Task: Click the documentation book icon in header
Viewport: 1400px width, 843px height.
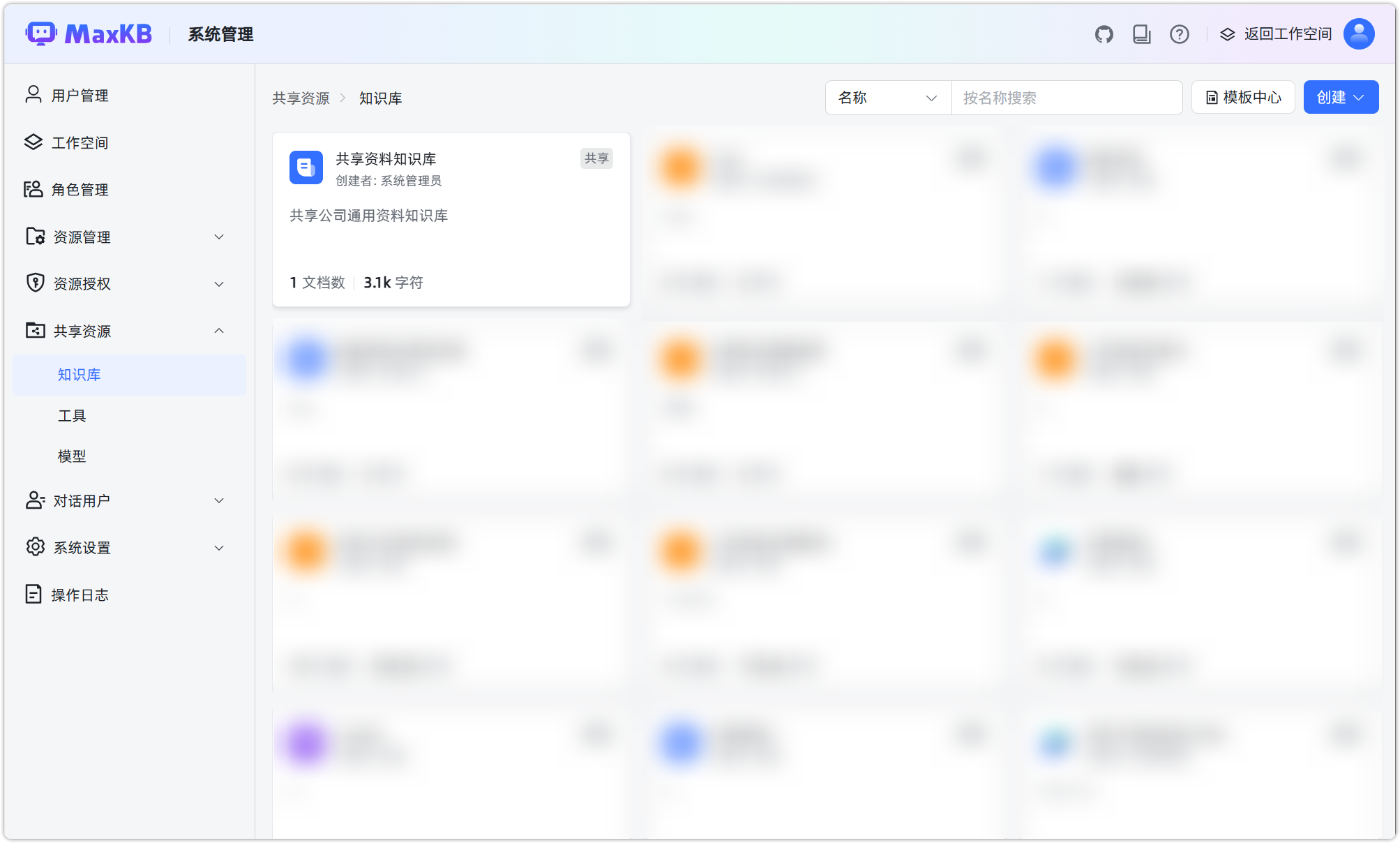Action: pos(1141,34)
